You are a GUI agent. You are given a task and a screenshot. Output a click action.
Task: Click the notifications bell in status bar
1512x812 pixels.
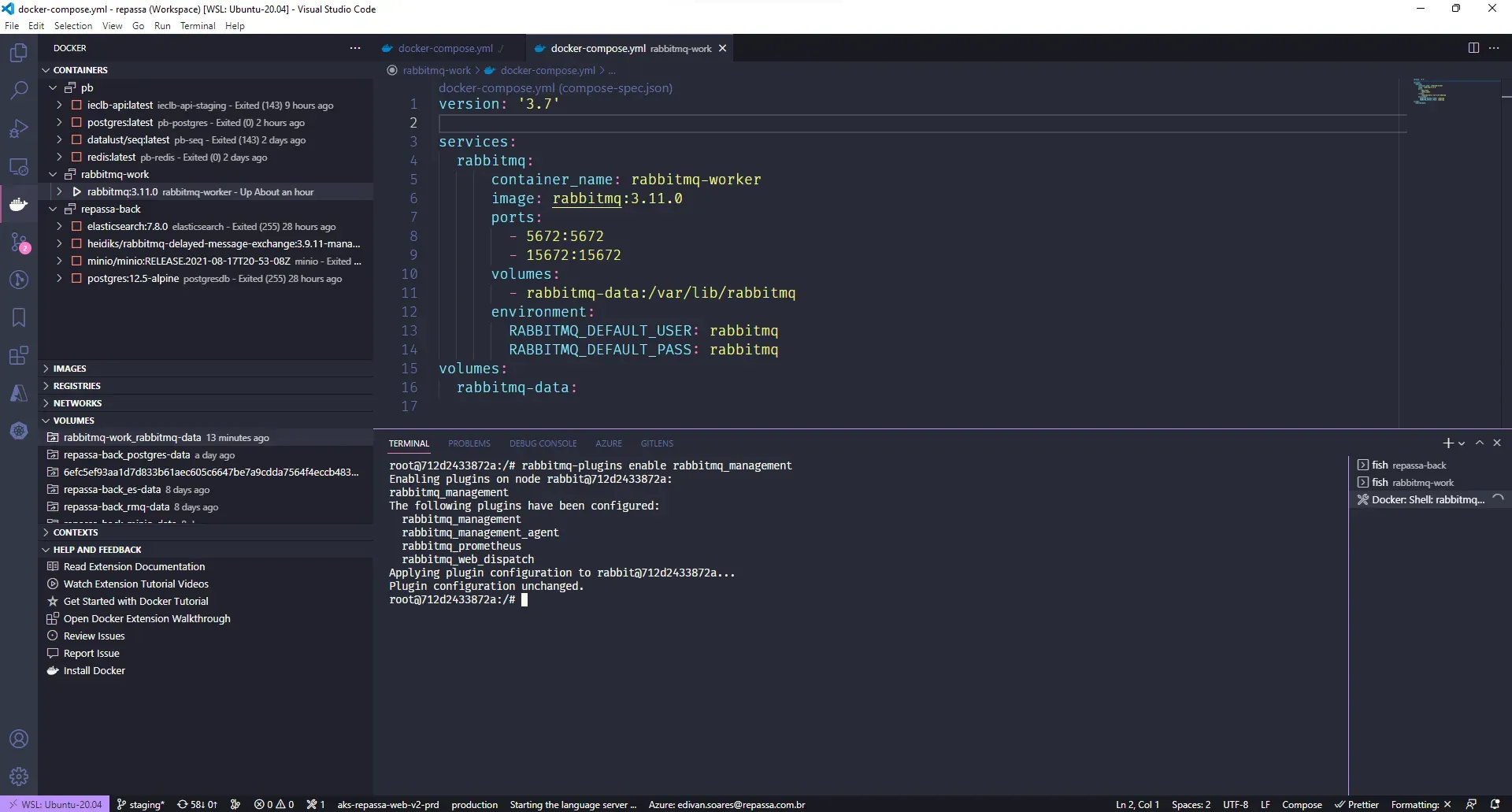[1495, 804]
